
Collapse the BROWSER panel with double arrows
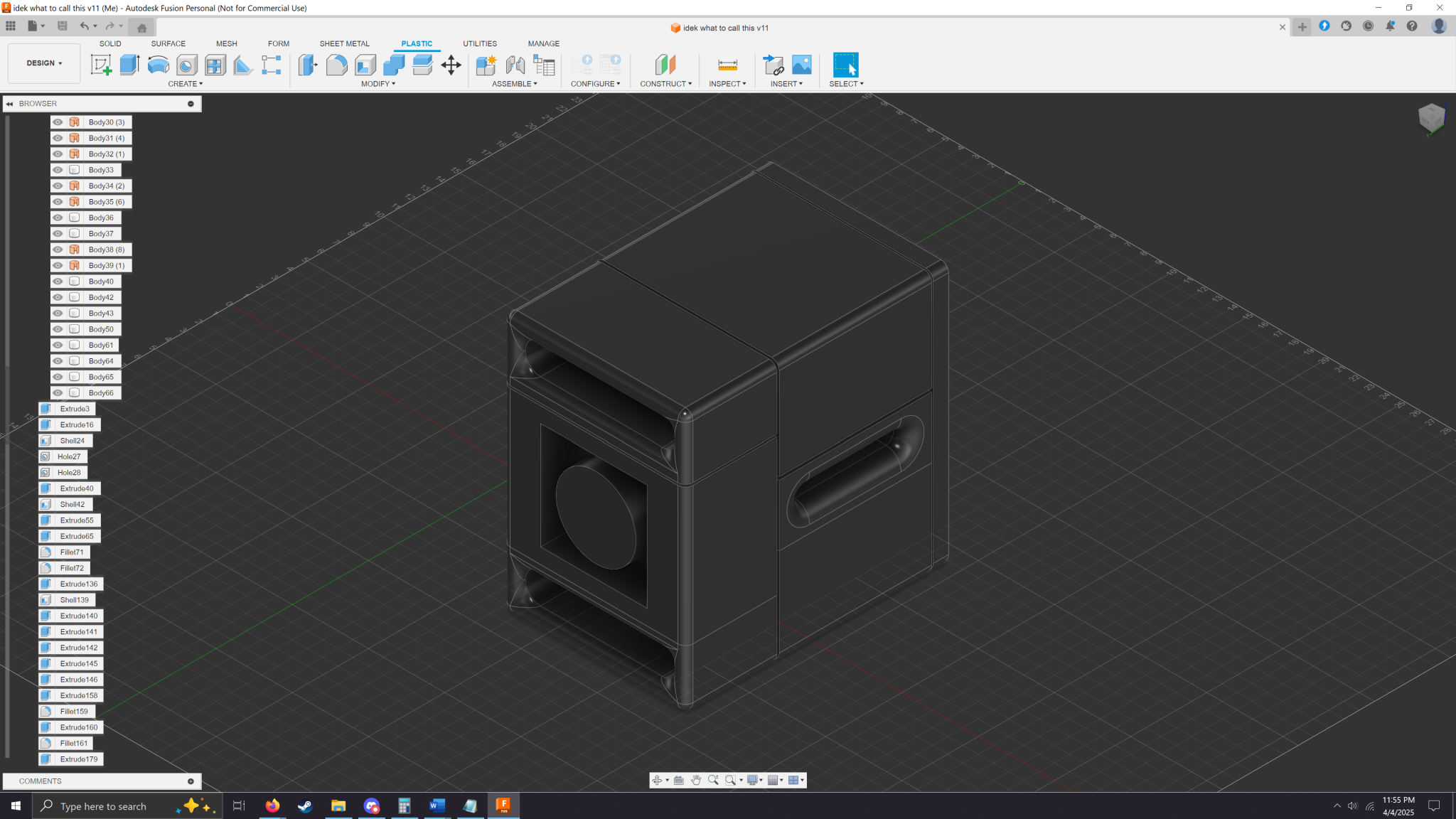[10, 104]
